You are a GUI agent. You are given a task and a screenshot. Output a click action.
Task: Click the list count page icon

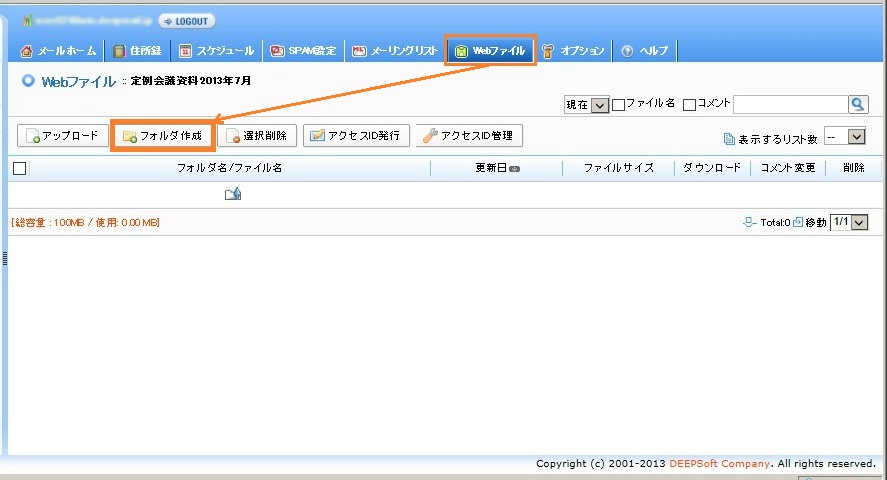(729, 139)
